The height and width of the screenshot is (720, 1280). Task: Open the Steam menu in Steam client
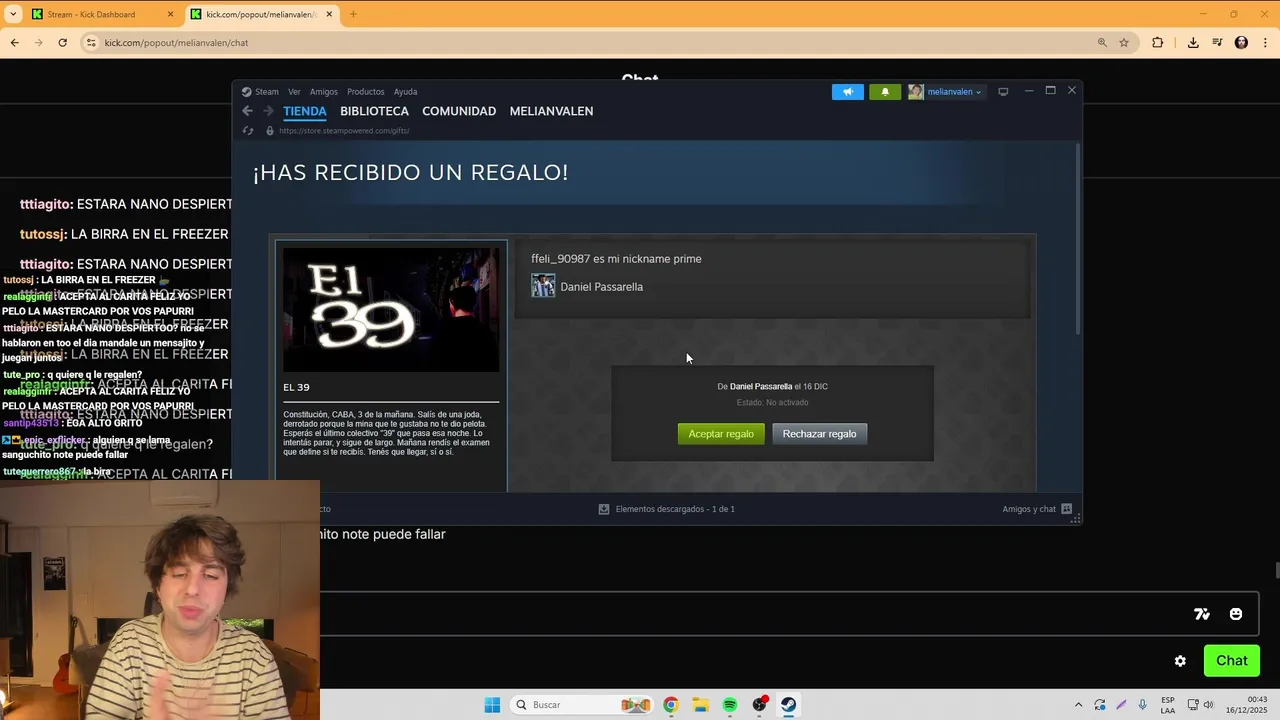pos(260,92)
